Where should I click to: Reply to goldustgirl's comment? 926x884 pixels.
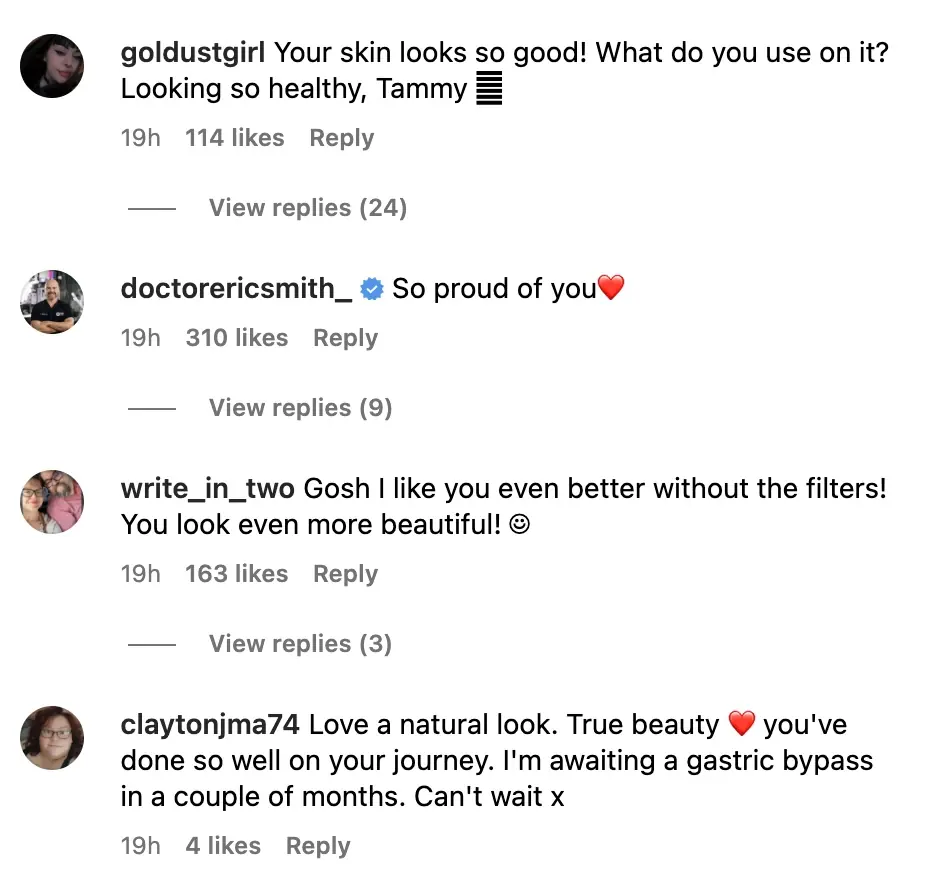341,138
